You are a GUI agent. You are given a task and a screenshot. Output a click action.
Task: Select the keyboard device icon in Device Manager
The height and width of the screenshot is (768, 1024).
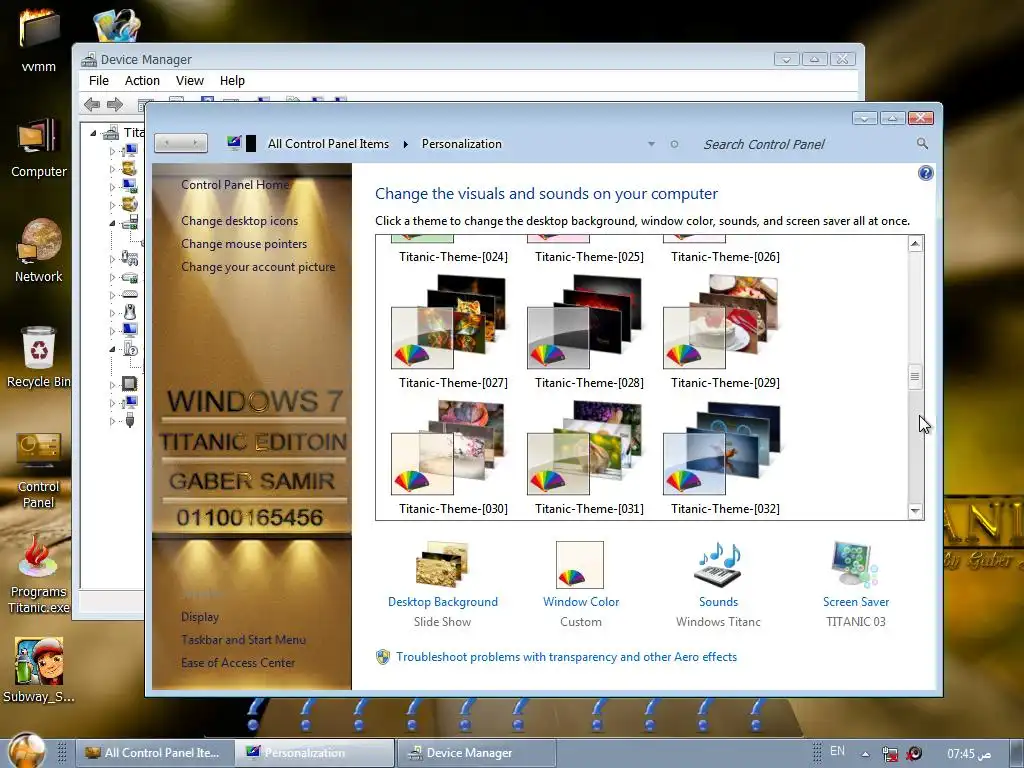tap(130, 294)
